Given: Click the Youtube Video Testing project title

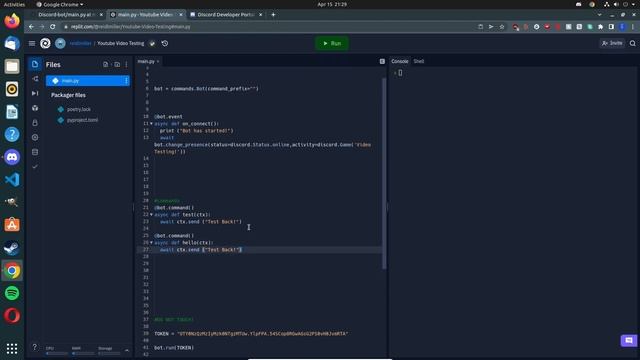Looking at the screenshot, I should click(x=121, y=43).
